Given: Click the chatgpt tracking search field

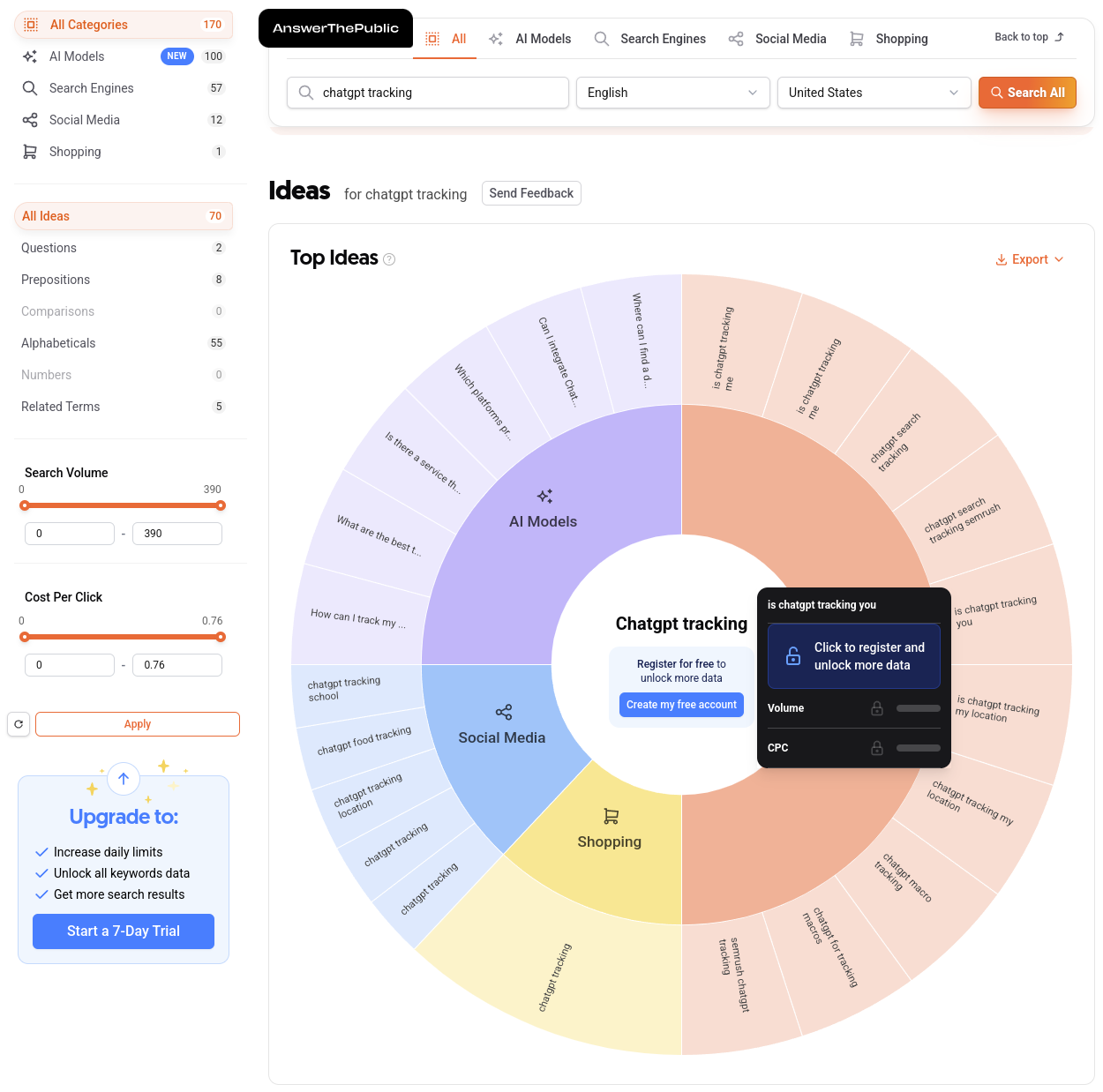Looking at the screenshot, I should coord(428,93).
